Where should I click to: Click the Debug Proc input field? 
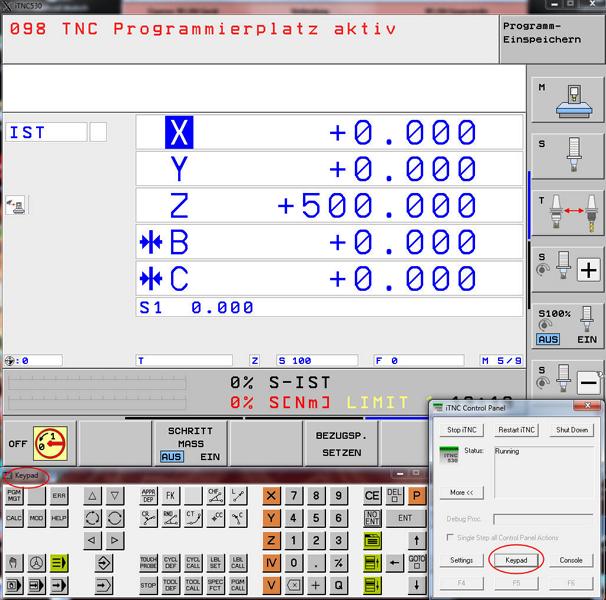543,519
